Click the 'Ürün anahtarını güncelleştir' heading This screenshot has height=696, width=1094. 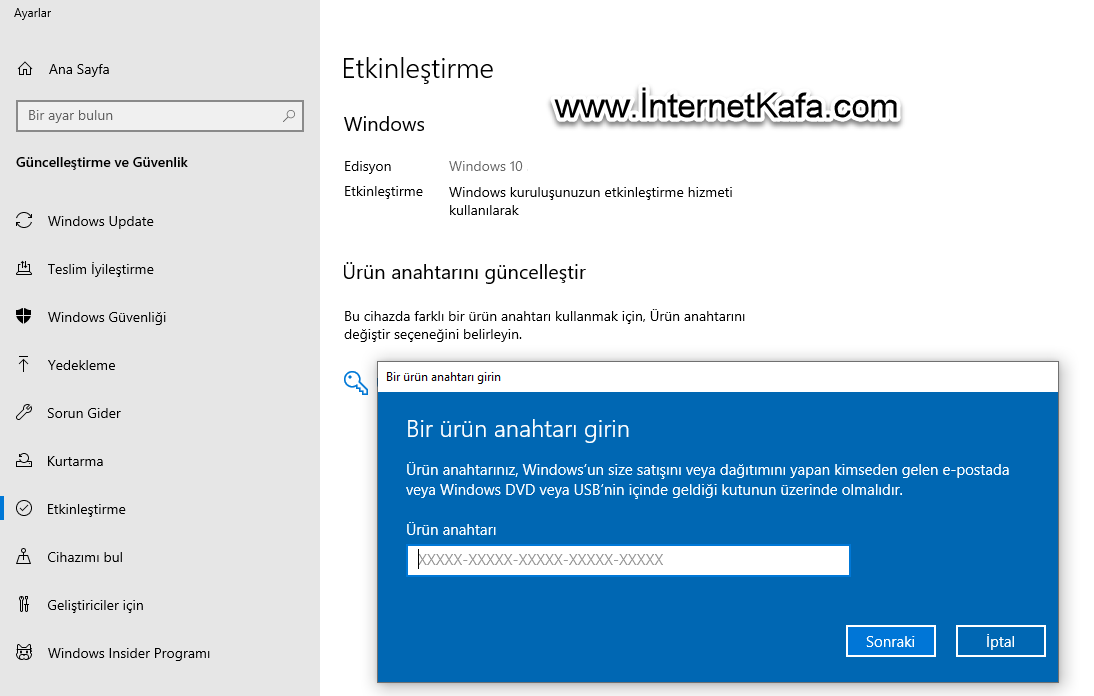click(464, 272)
